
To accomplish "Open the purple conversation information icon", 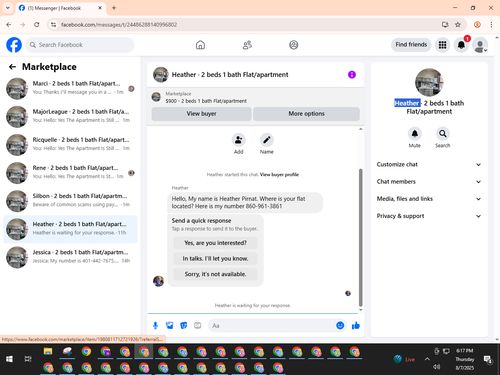I will [352, 75].
